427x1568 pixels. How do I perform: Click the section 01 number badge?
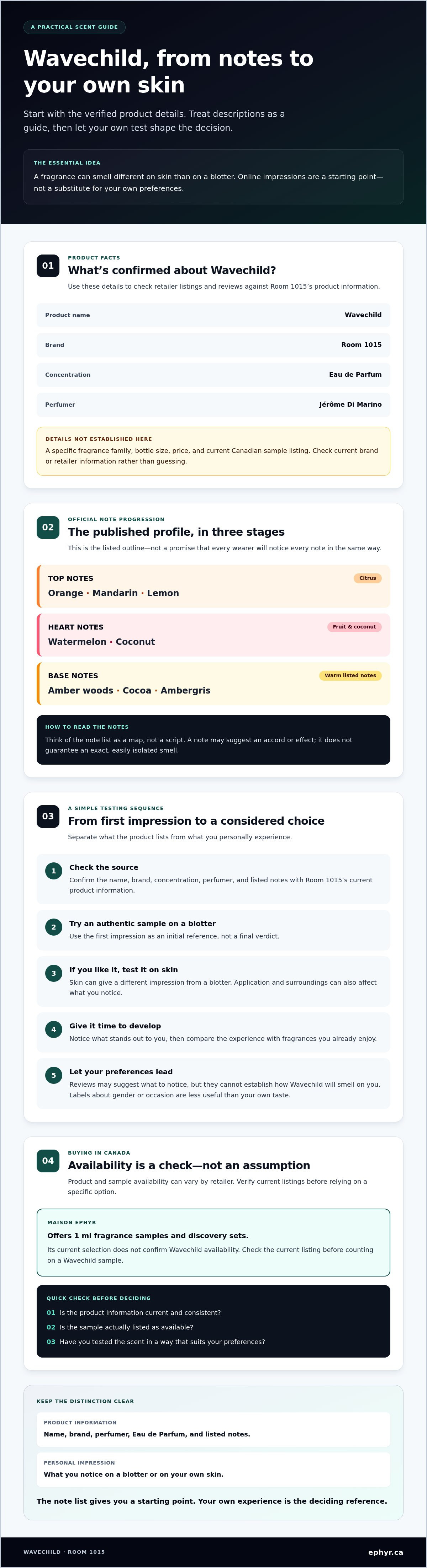point(48,266)
